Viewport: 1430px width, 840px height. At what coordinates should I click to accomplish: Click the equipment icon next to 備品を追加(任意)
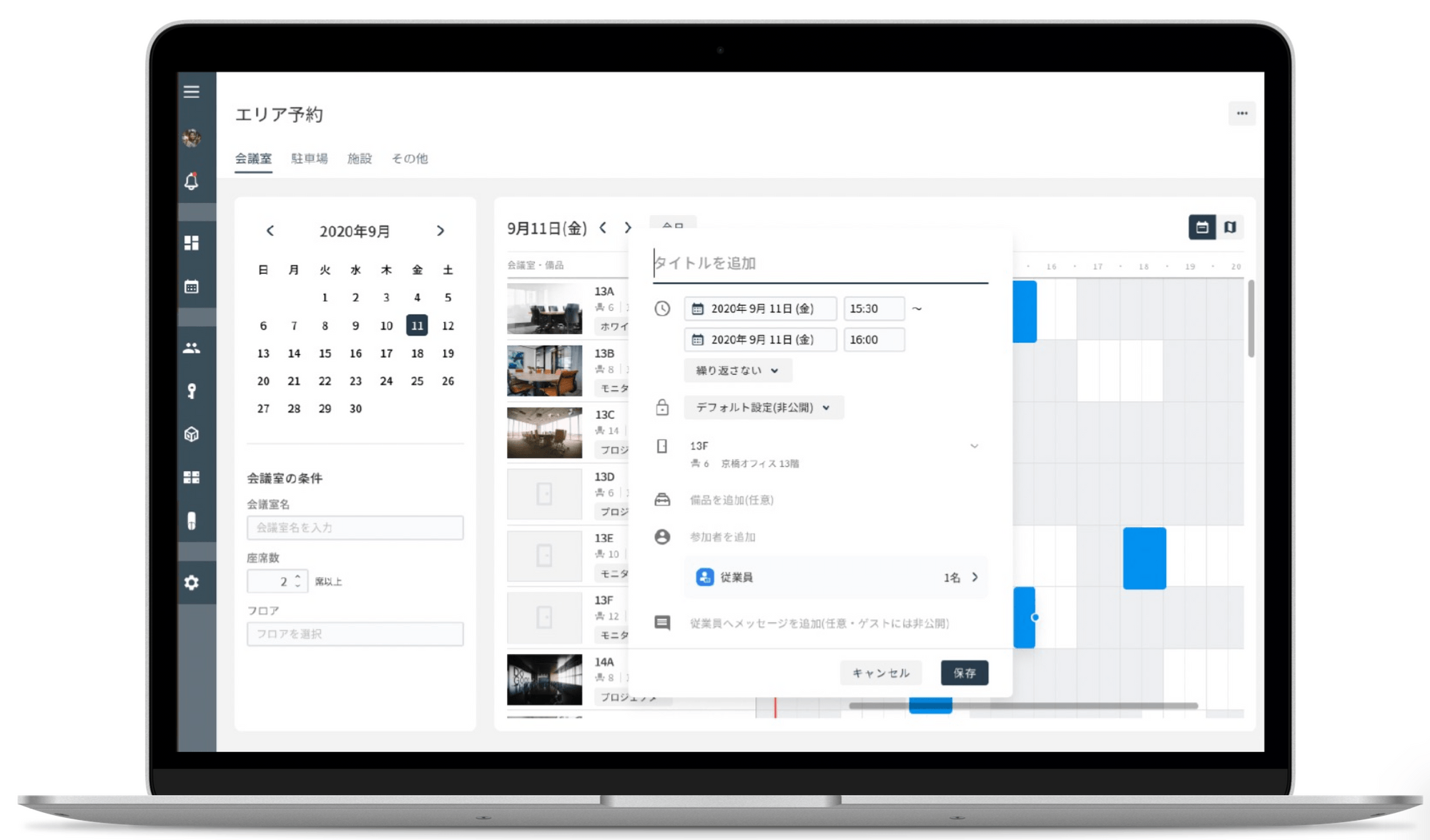[661, 500]
